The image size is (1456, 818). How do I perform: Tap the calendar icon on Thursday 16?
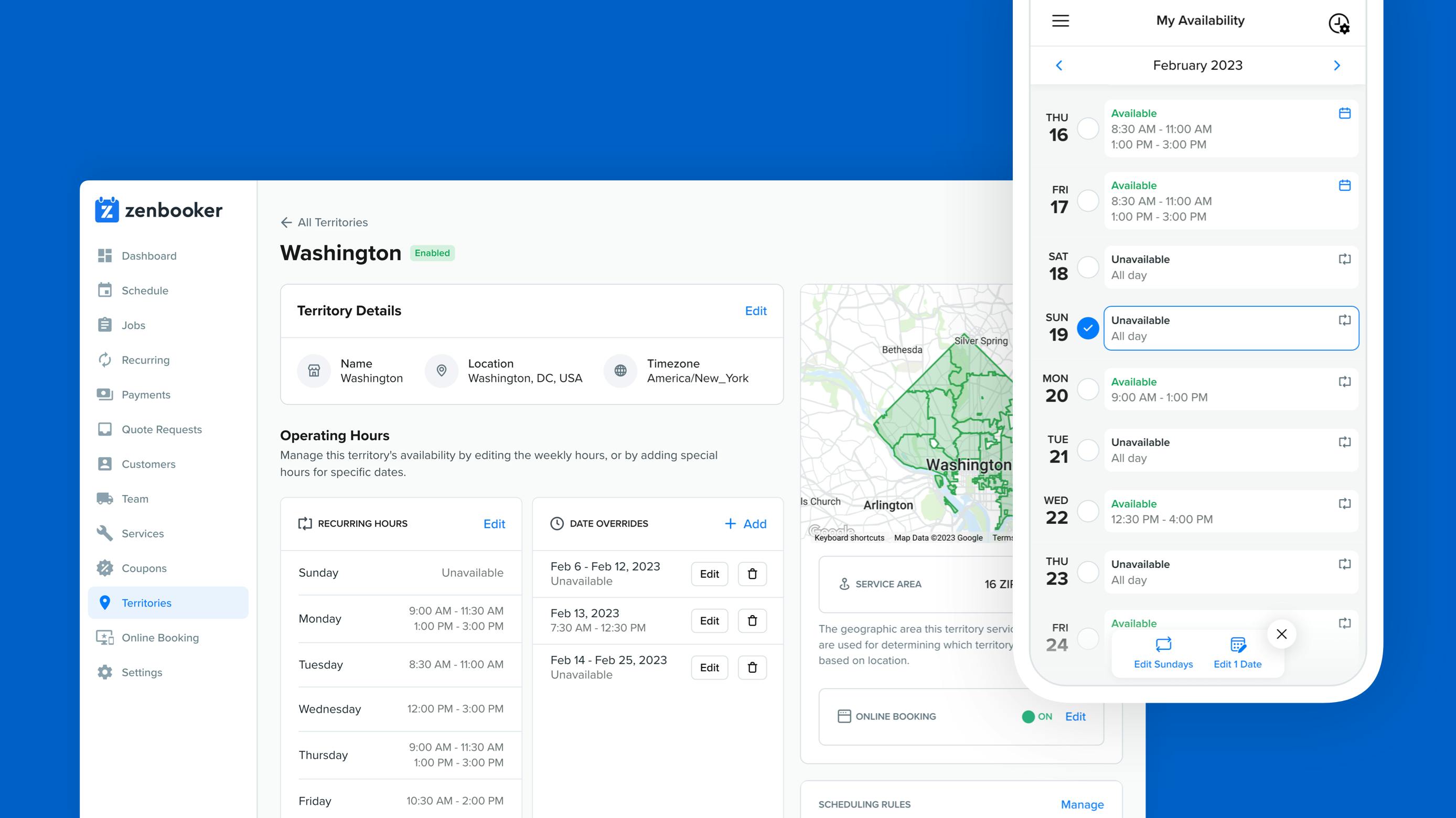(1346, 113)
